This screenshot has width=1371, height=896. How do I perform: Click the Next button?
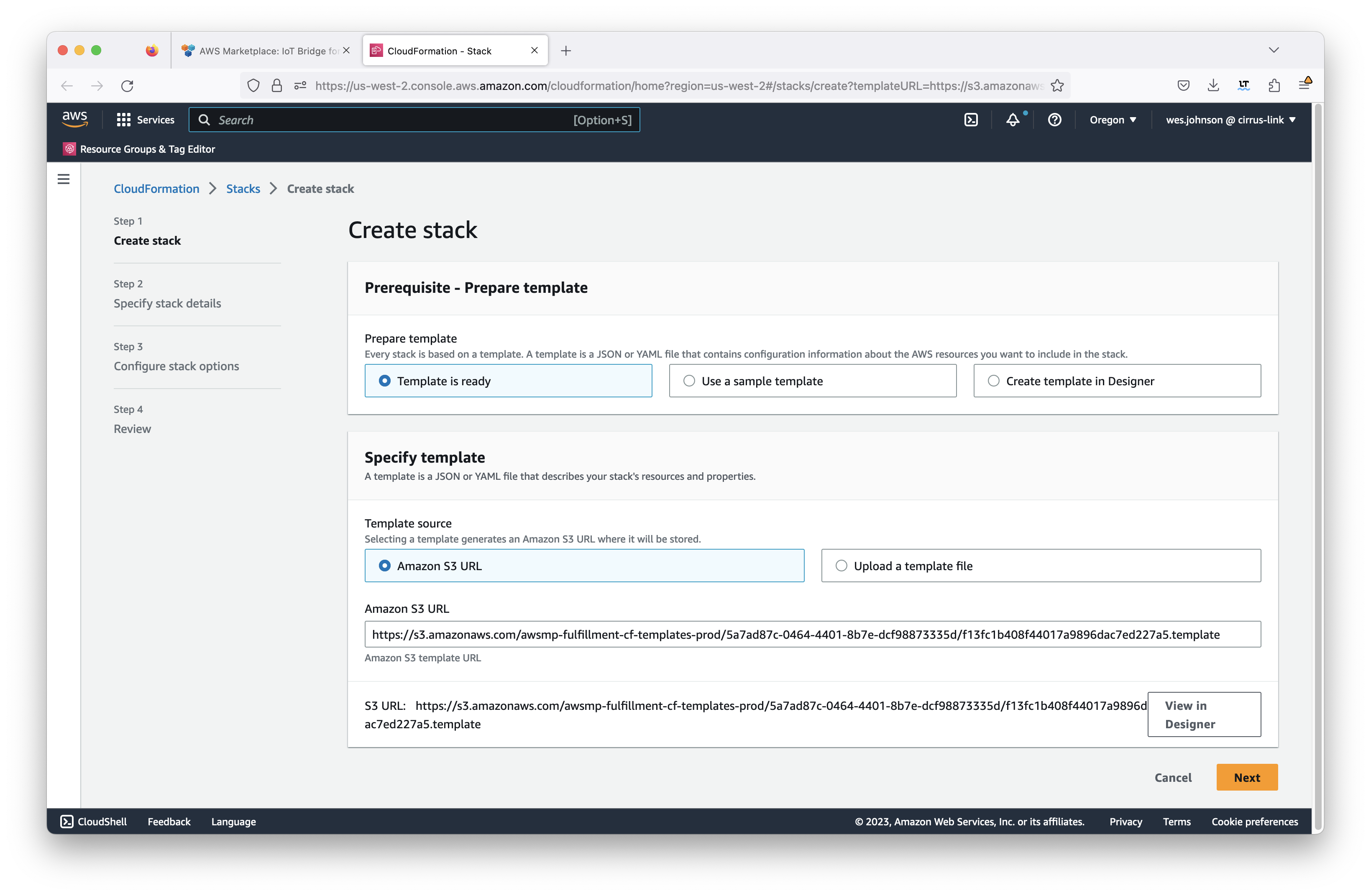tap(1247, 777)
